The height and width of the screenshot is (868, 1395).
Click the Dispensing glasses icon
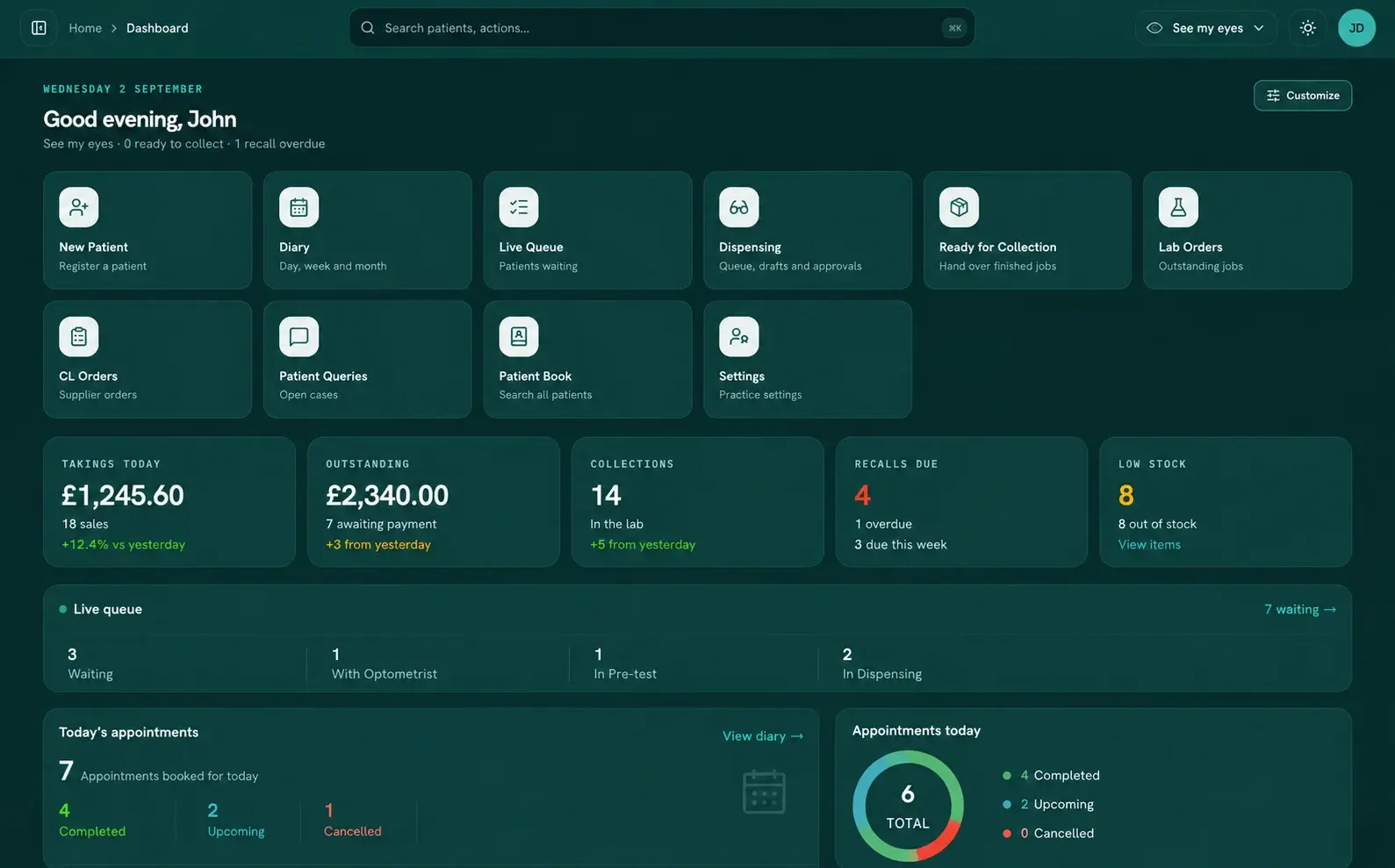(x=739, y=207)
